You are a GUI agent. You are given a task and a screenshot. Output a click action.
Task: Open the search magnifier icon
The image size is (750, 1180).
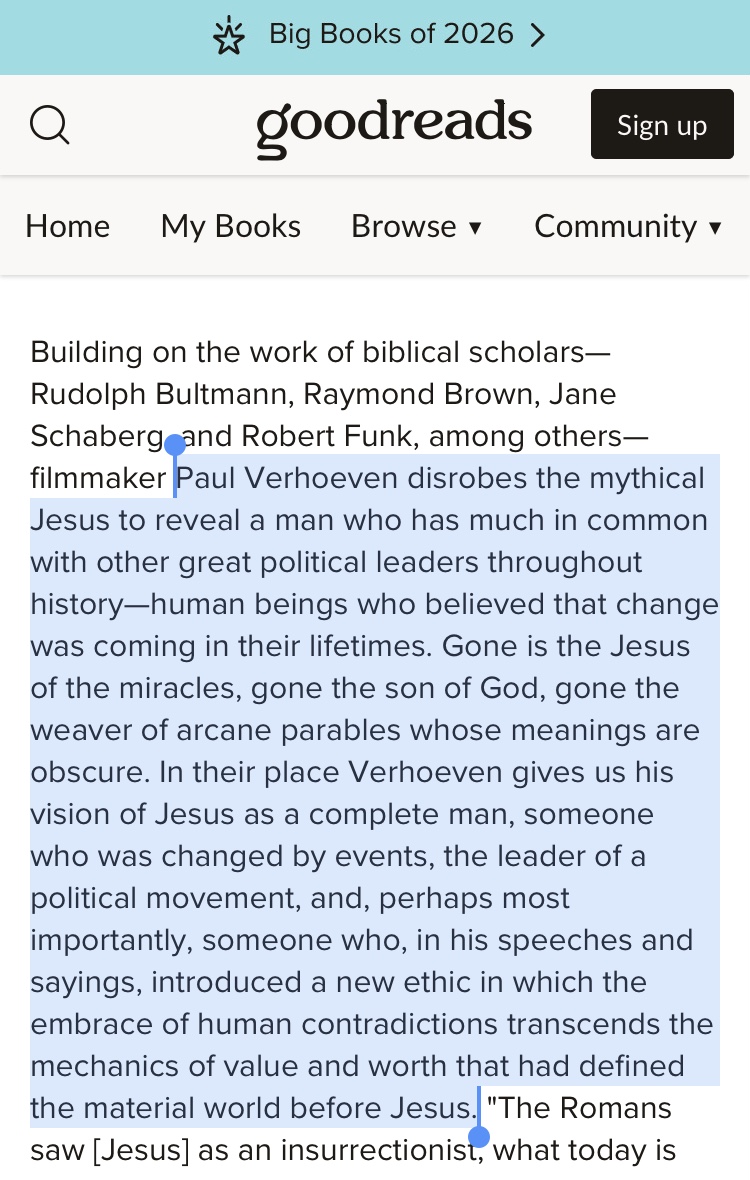[50, 124]
